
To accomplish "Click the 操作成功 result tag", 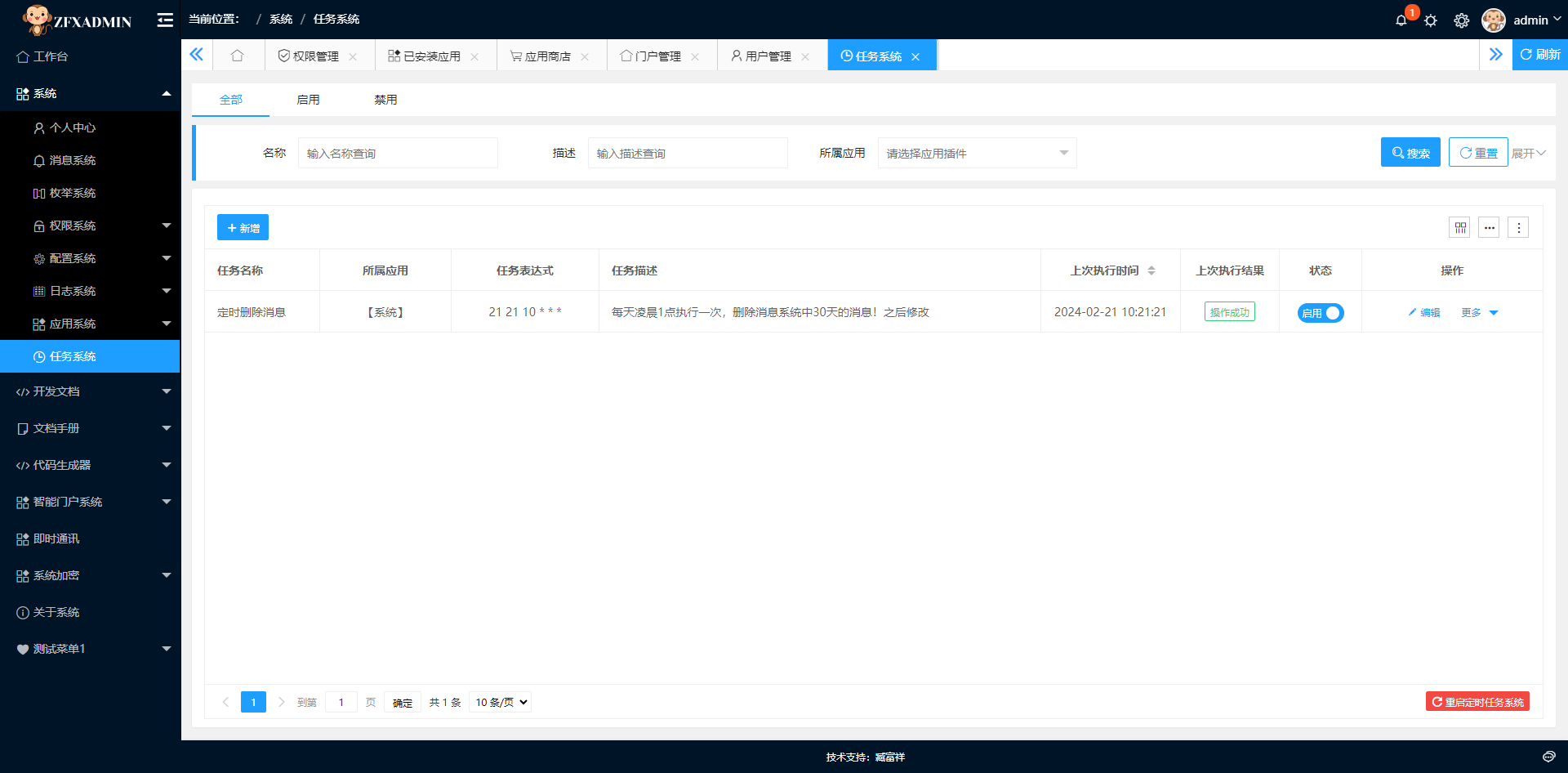I will 1230,312.
